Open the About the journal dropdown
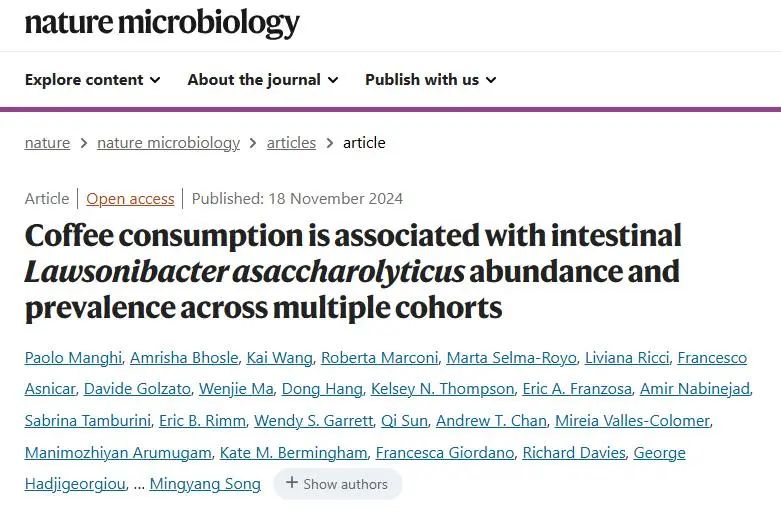This screenshot has width=781, height=508. (263, 80)
